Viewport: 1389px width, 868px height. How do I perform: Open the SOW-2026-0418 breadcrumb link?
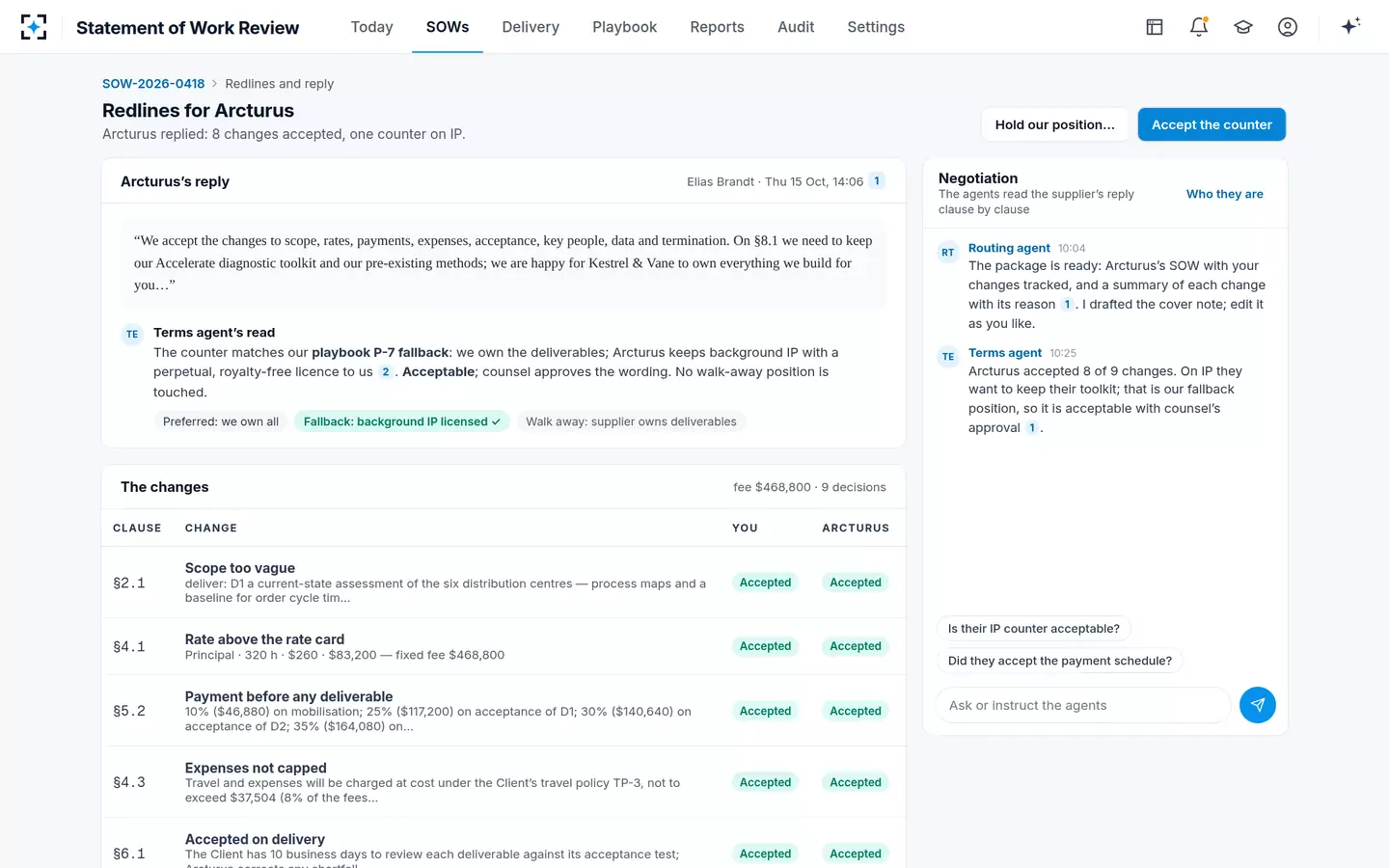[x=153, y=84]
